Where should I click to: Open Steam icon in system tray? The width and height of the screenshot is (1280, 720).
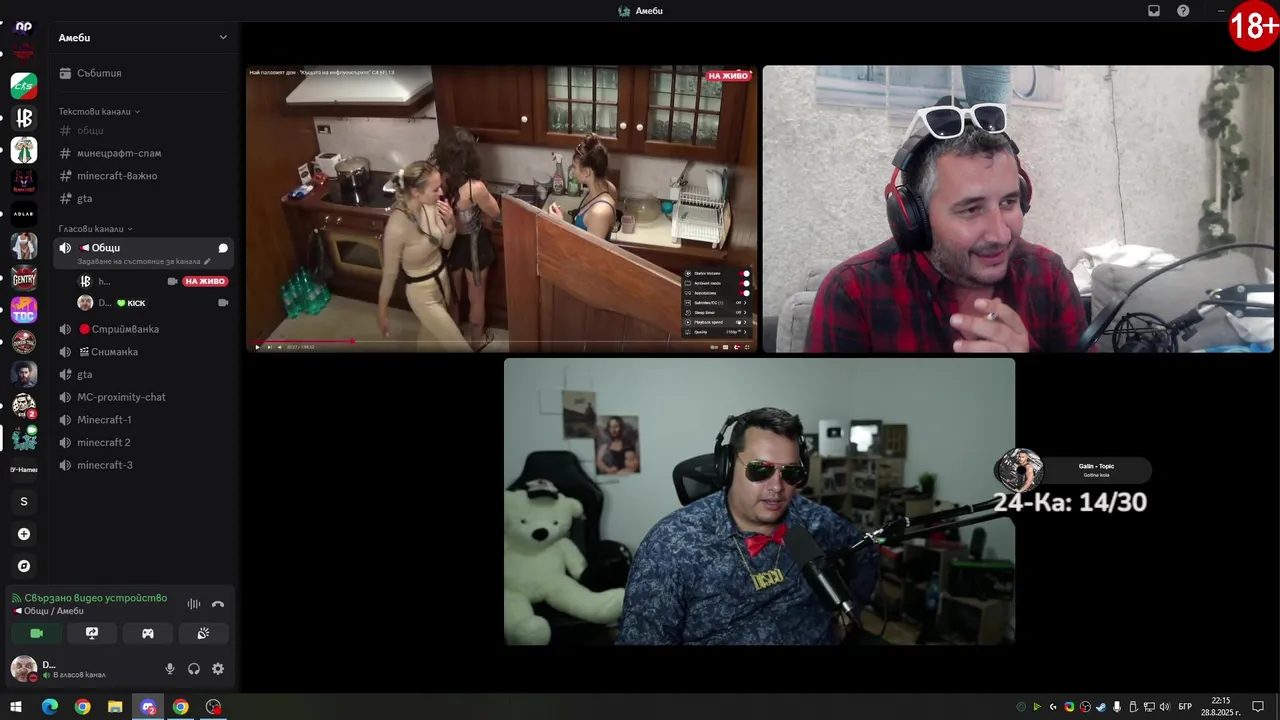pos(1101,707)
